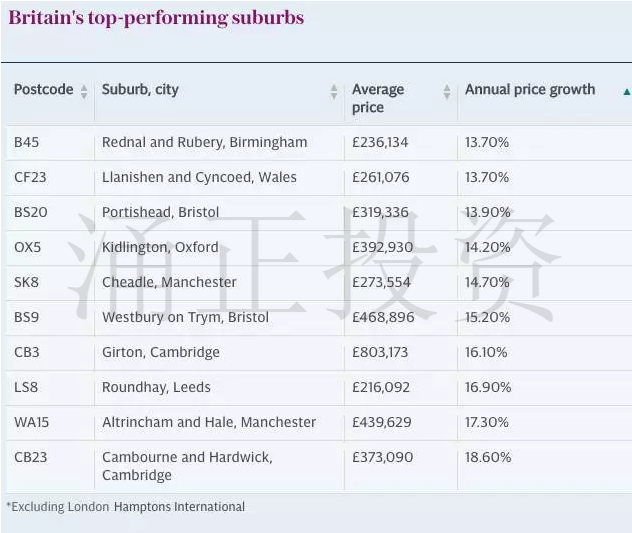Click the Postcode column header
This screenshot has width=632, height=533.
[44, 90]
